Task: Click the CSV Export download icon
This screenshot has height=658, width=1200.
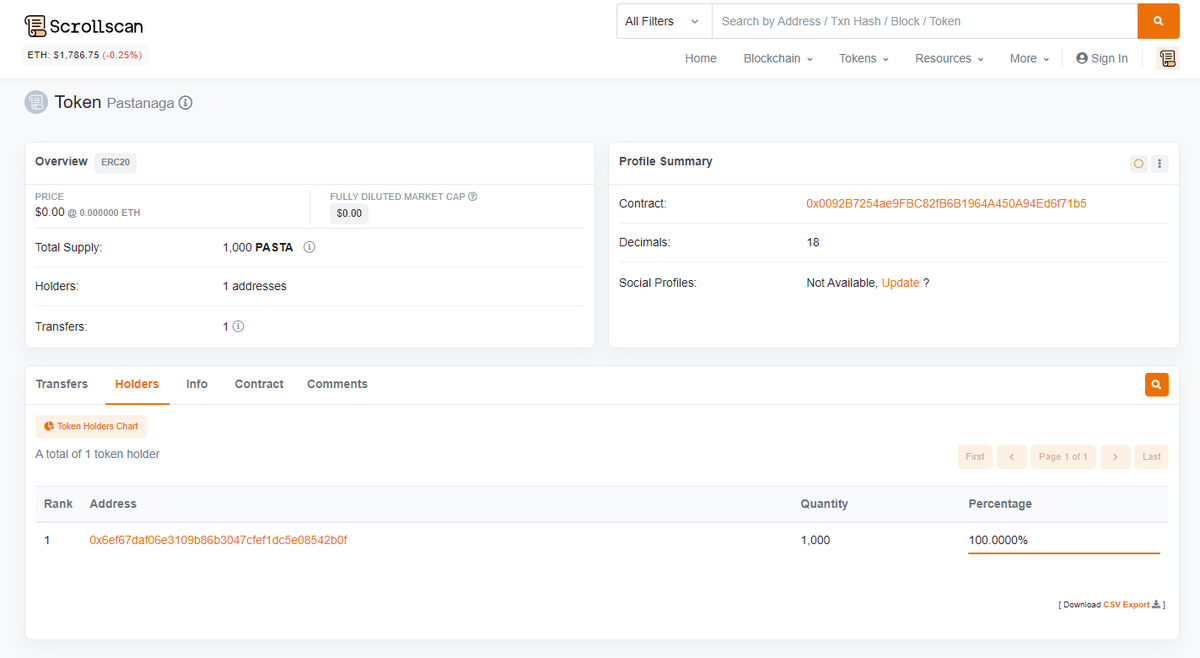Action: point(1156,604)
